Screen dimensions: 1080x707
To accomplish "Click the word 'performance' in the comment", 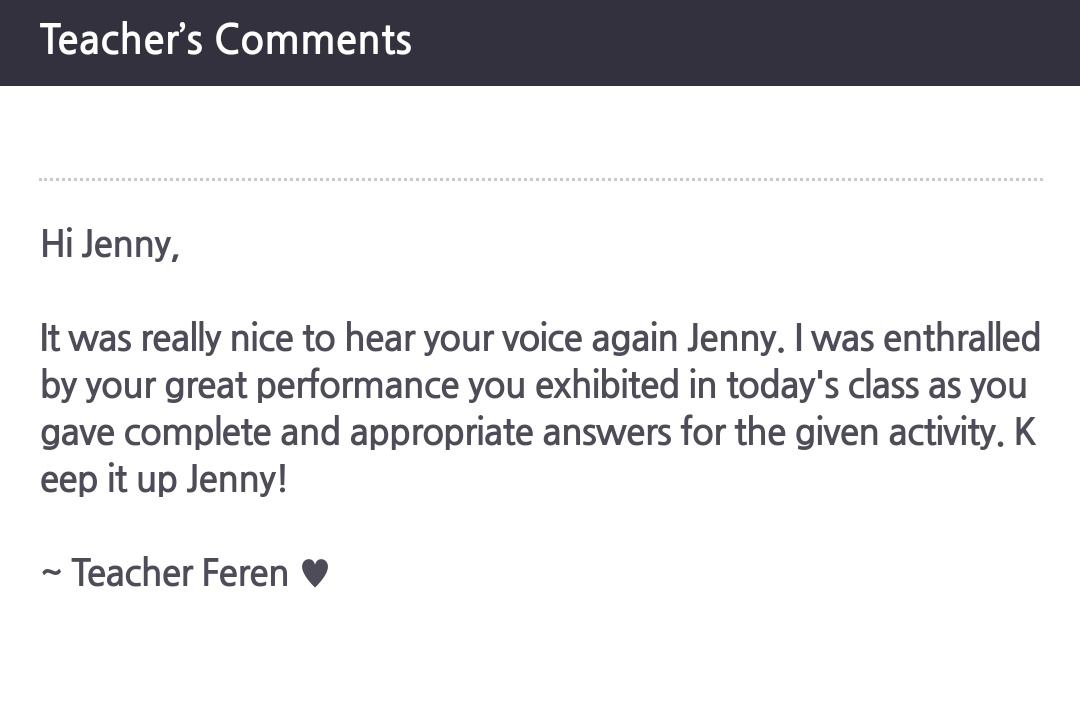I will [x=357, y=387].
